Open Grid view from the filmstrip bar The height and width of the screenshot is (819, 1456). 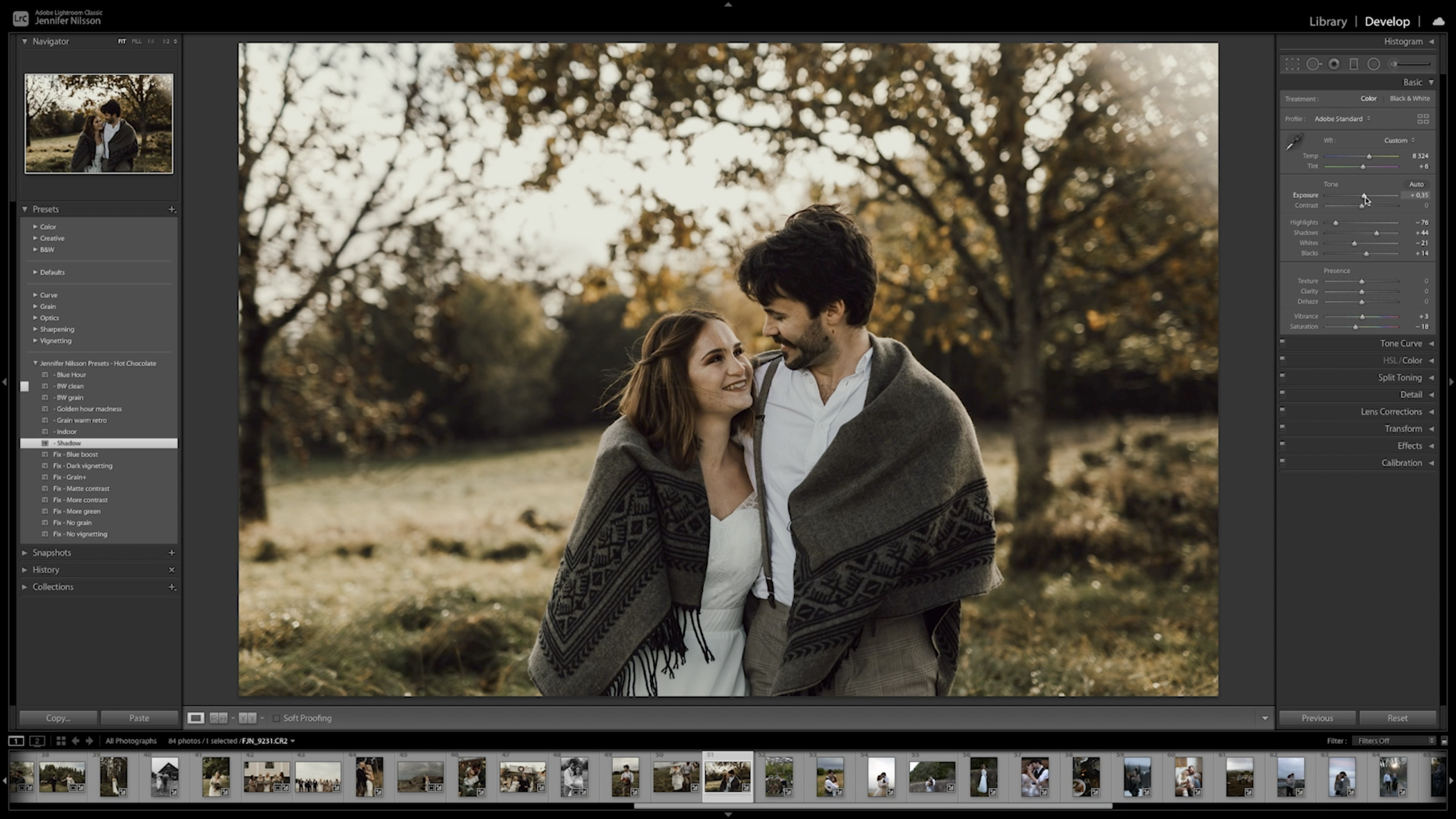[x=61, y=741]
